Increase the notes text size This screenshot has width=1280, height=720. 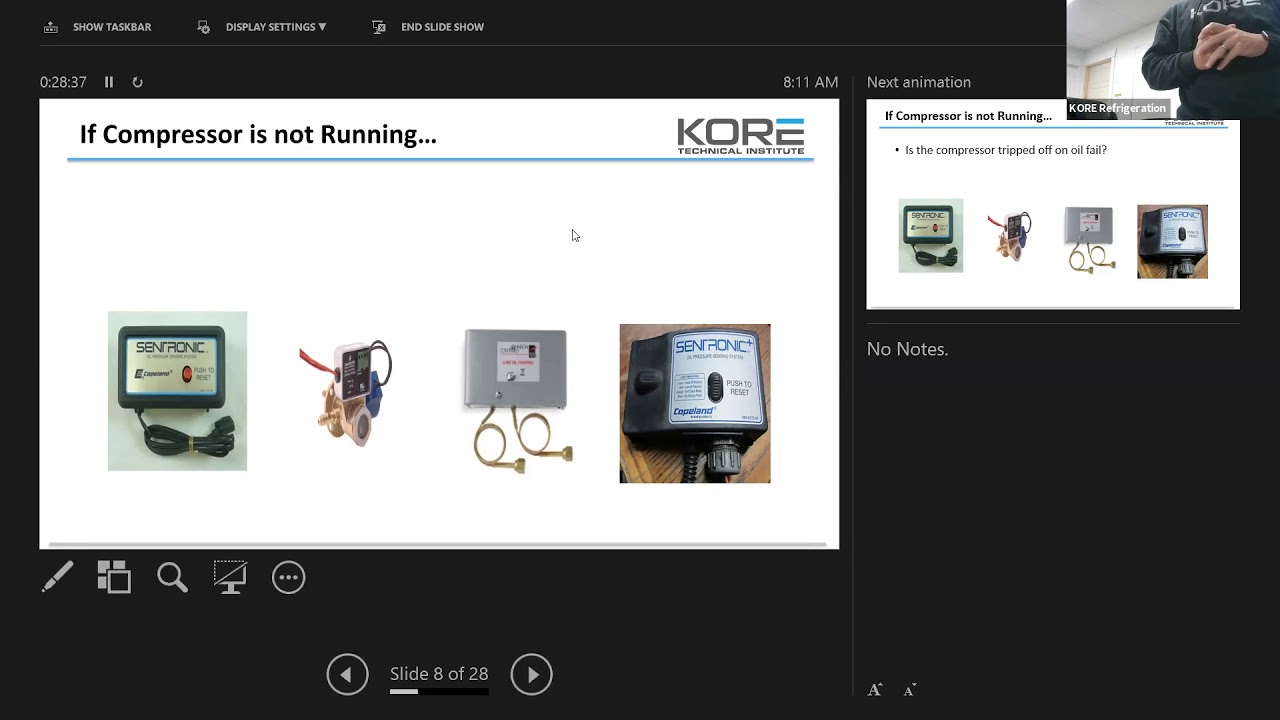pyautogui.click(x=875, y=690)
